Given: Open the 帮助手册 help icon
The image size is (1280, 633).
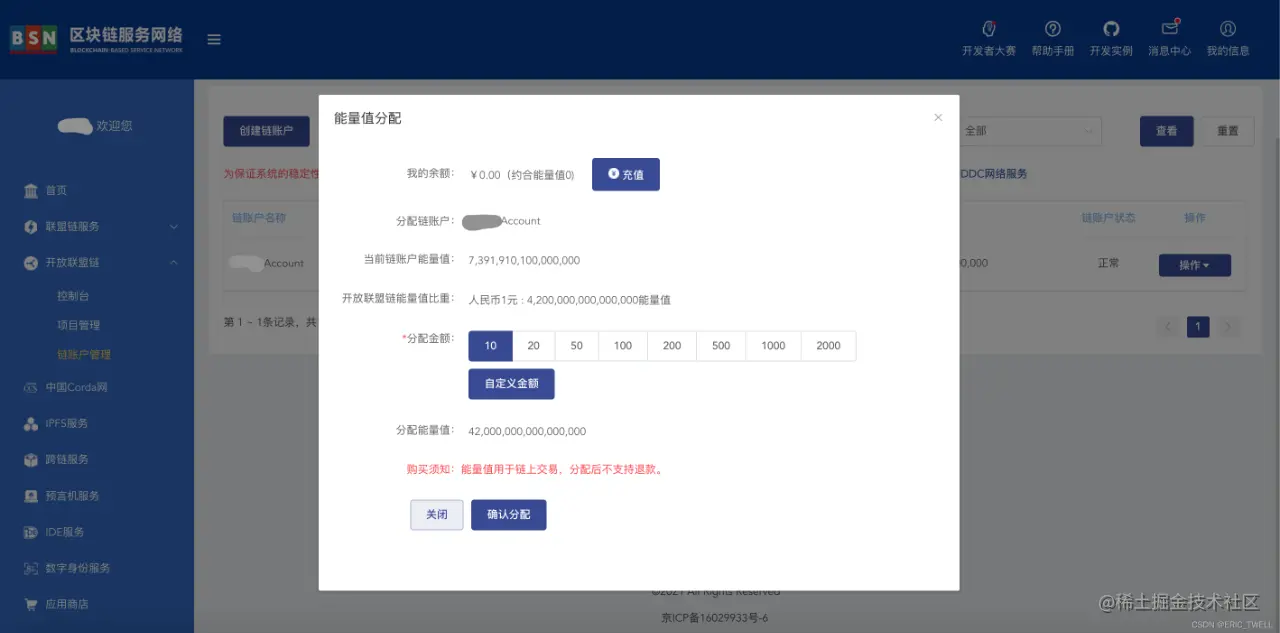Looking at the screenshot, I should pyautogui.click(x=1052, y=29).
